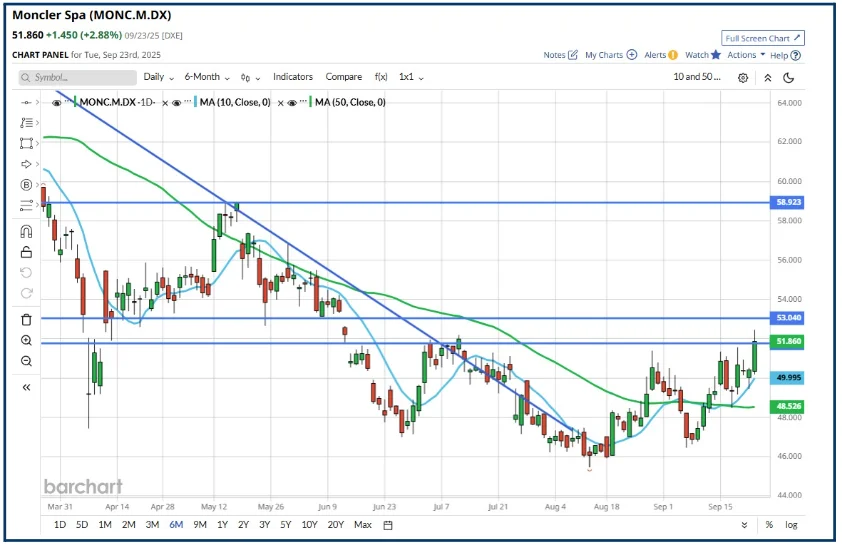Click the 48.526 MA value label
Image resolution: width=842 pixels, height=545 pixels.
[x=788, y=406]
